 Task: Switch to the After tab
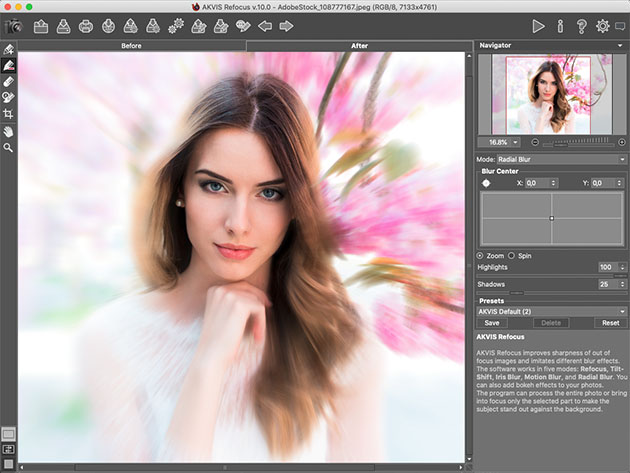[x=358, y=46]
